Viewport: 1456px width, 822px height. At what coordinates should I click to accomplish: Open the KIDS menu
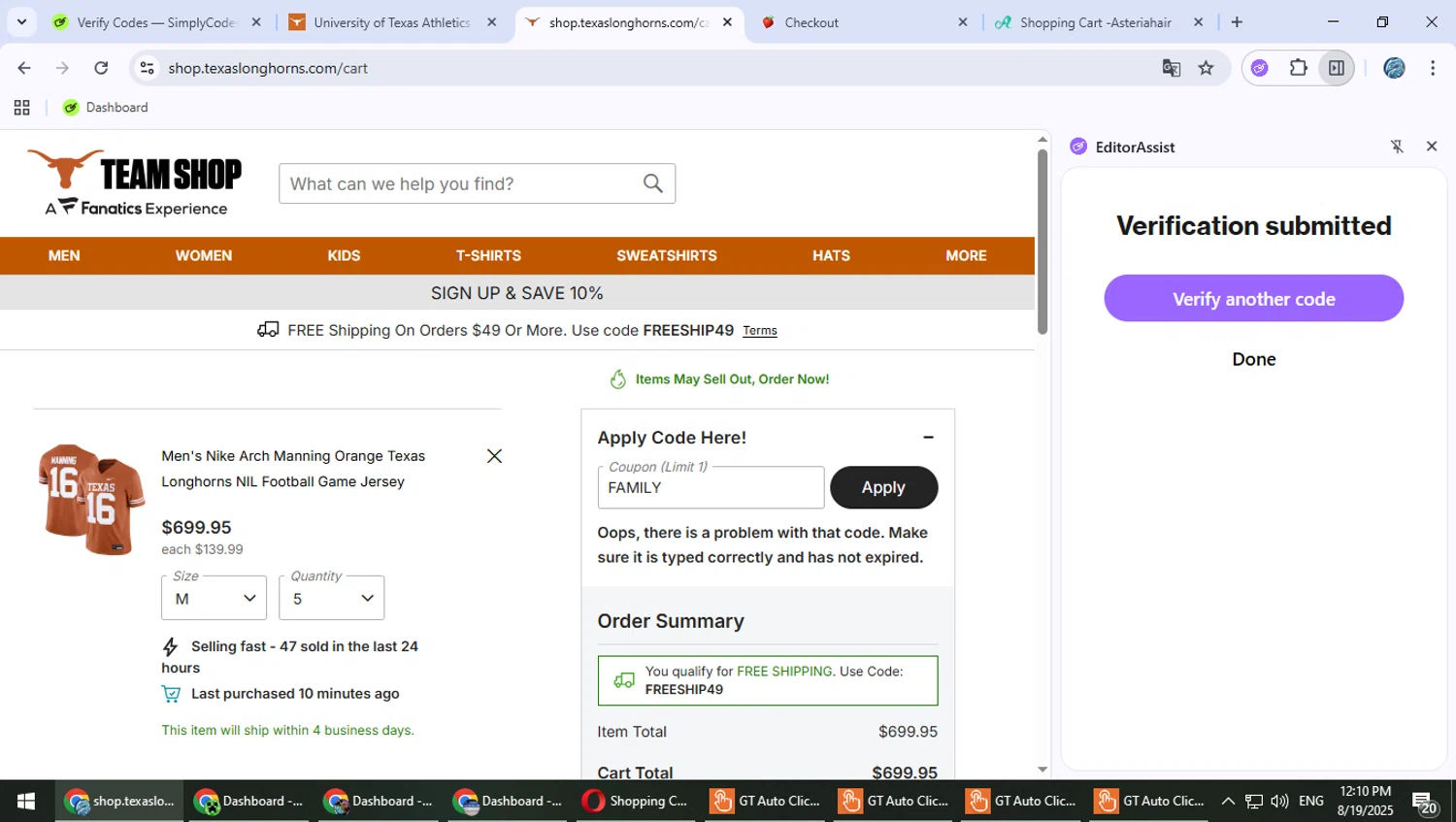pyautogui.click(x=344, y=256)
